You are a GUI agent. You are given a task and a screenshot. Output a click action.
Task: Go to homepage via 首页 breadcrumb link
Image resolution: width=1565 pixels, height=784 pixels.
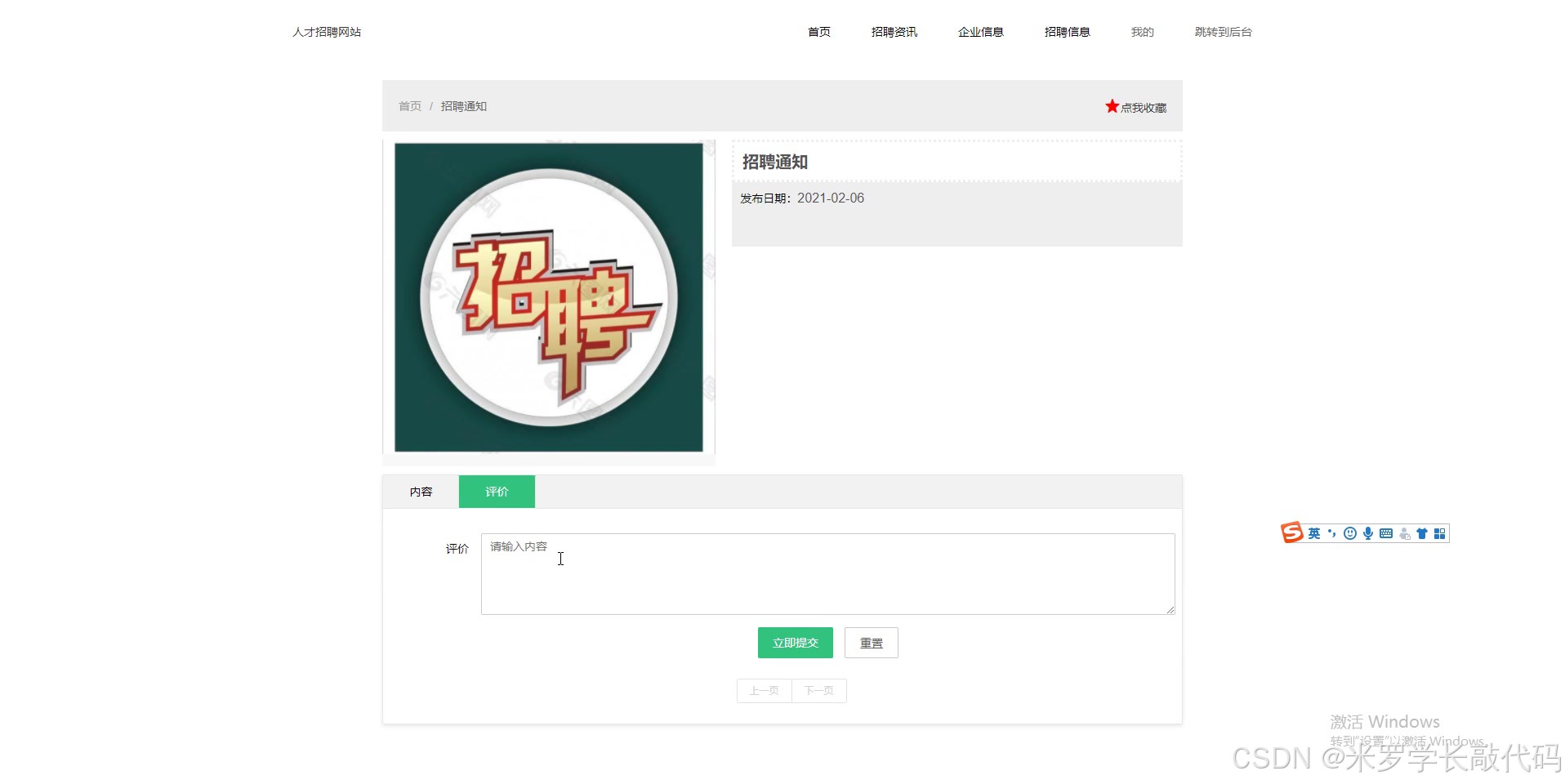click(409, 105)
